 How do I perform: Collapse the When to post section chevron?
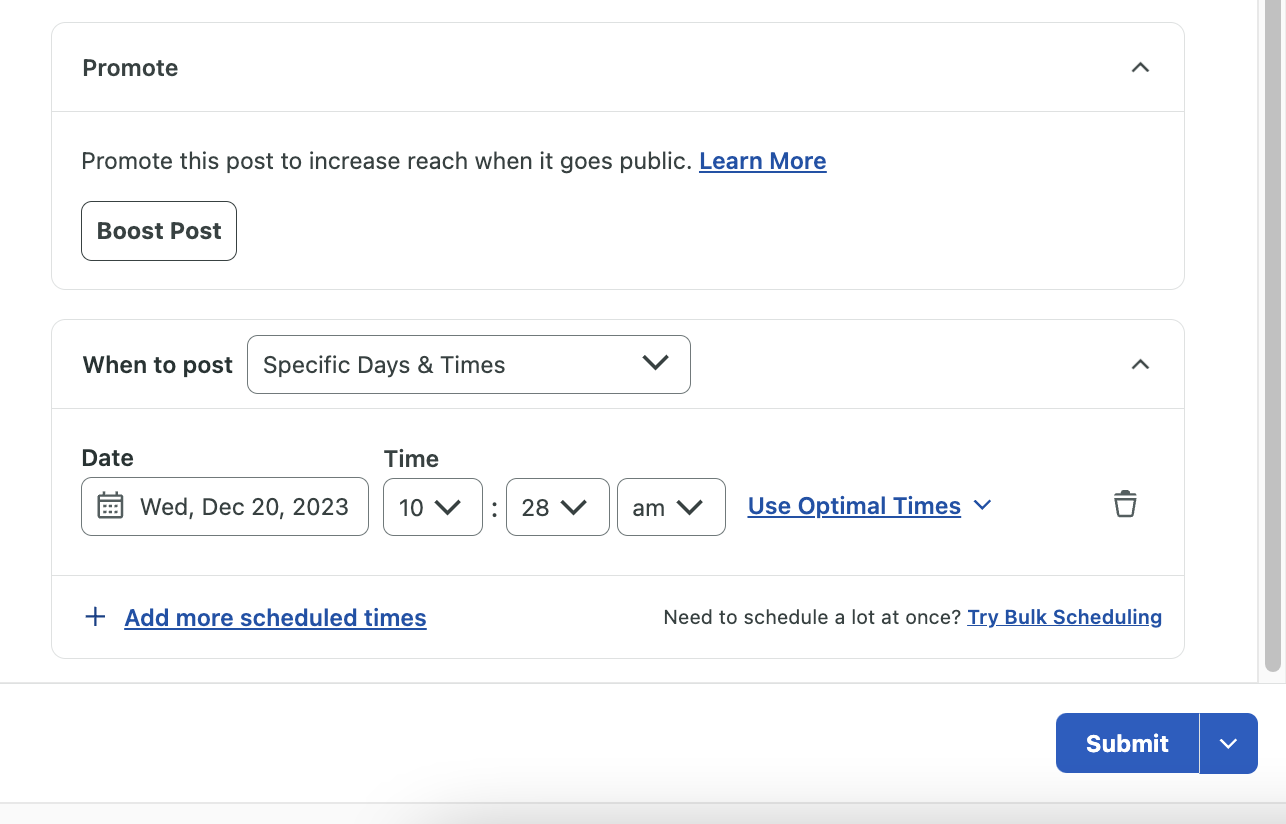tap(1140, 364)
